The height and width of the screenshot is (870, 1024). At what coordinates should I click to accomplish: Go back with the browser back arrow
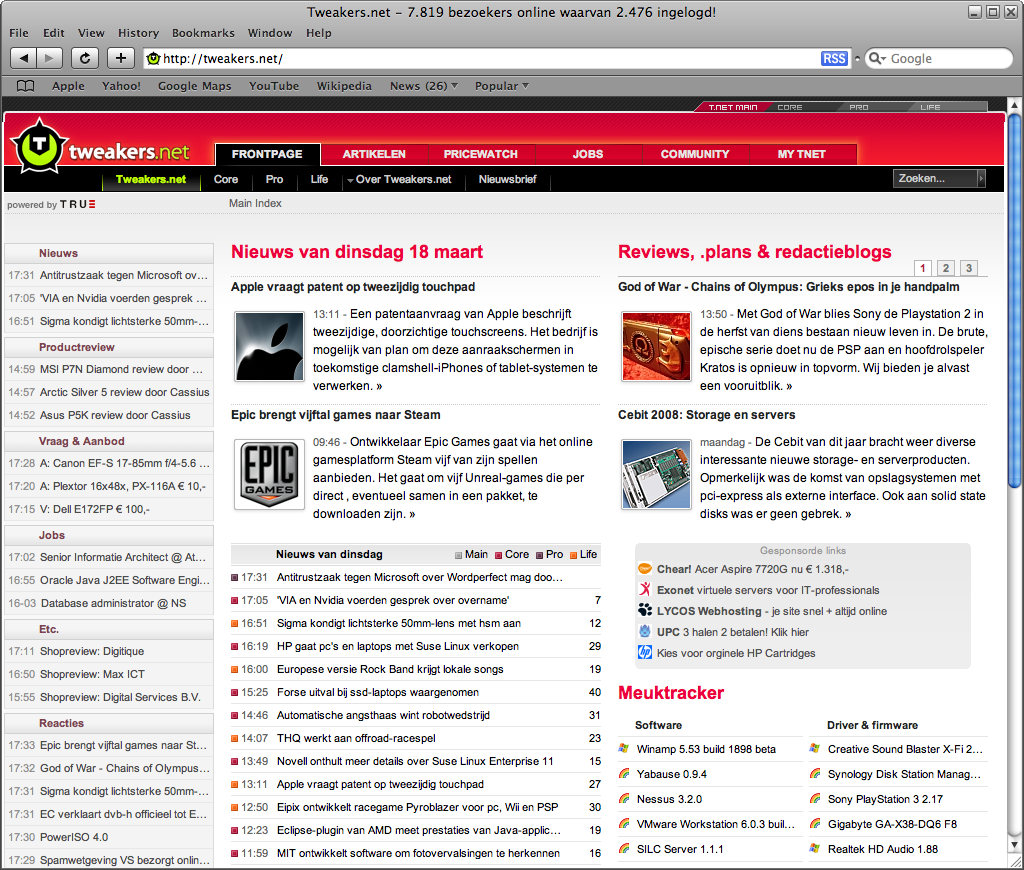(x=24, y=58)
